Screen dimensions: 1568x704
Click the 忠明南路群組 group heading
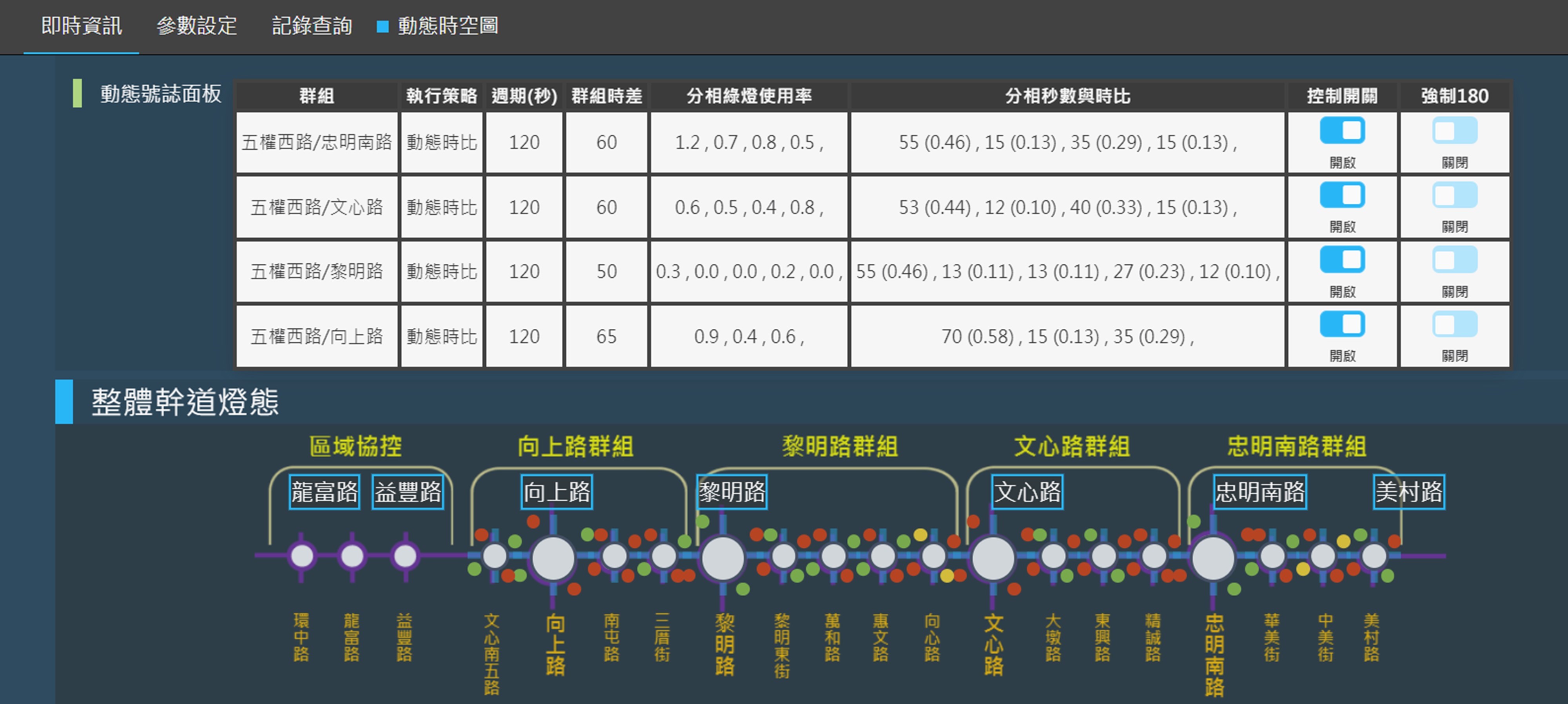click(1296, 446)
